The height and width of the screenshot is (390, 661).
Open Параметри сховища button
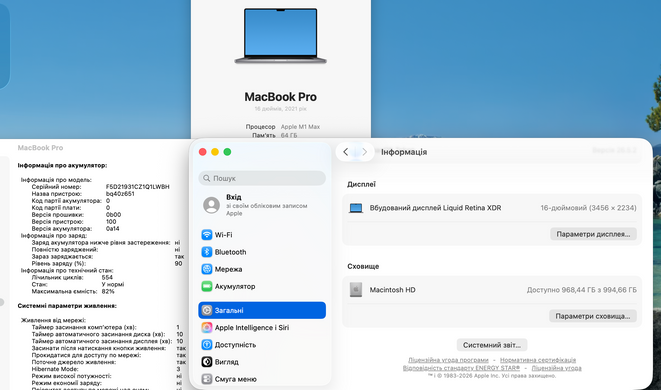(593, 316)
